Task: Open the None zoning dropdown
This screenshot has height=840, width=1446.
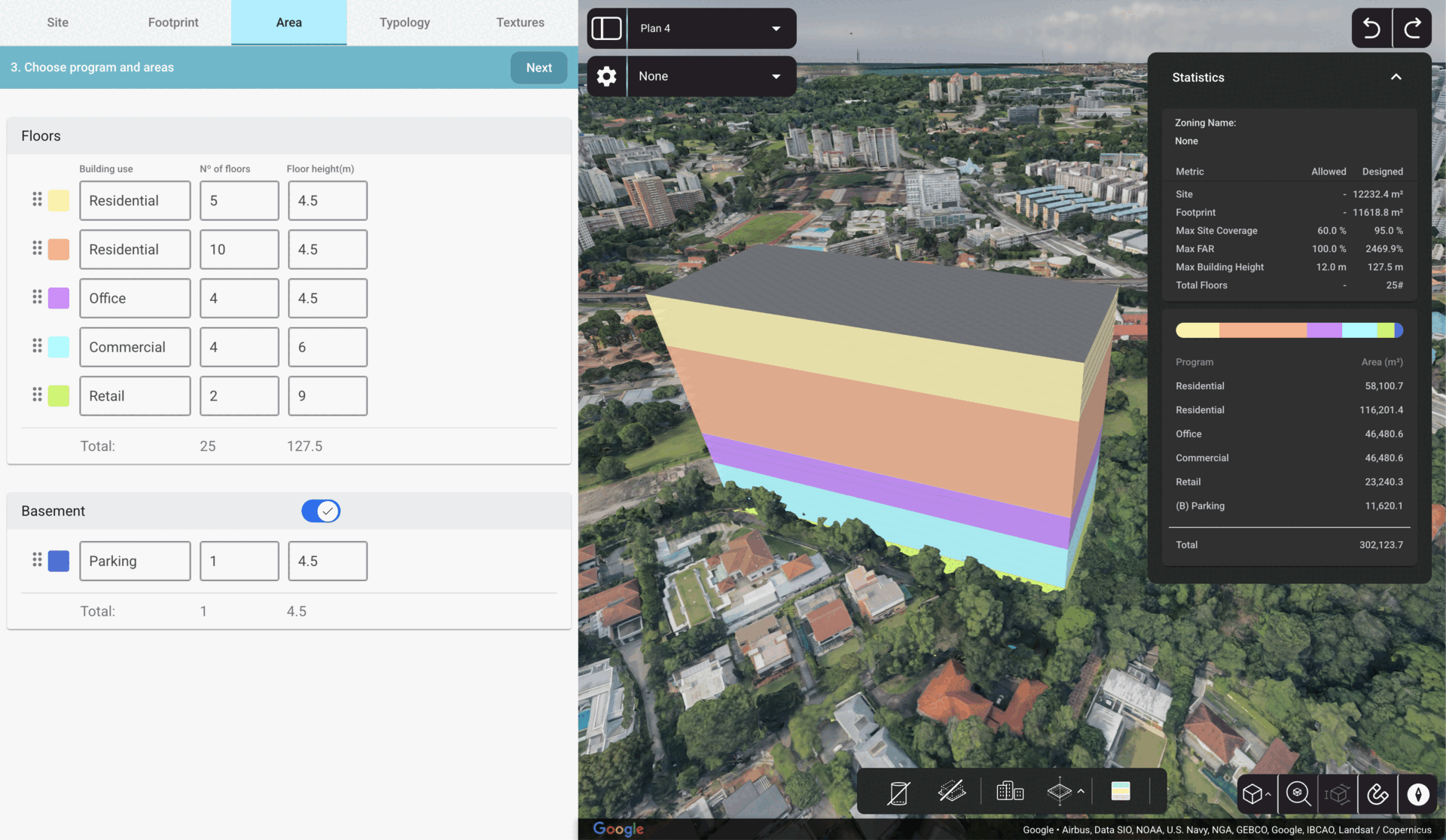Action: 710,76
